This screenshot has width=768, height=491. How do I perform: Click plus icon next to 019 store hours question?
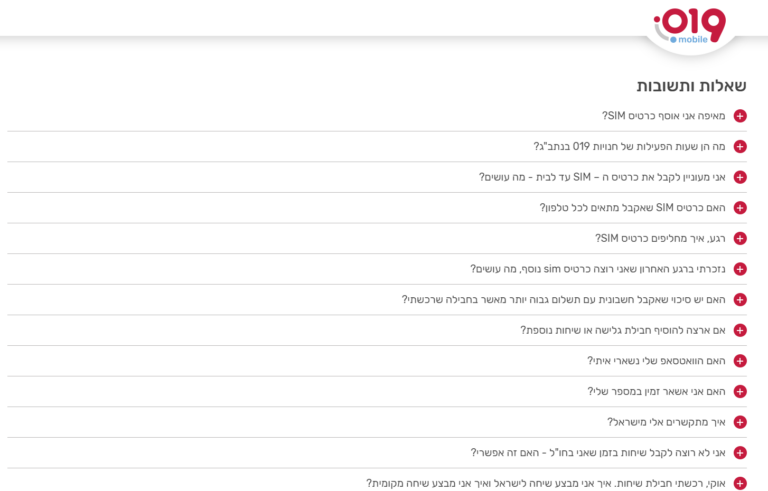740,146
